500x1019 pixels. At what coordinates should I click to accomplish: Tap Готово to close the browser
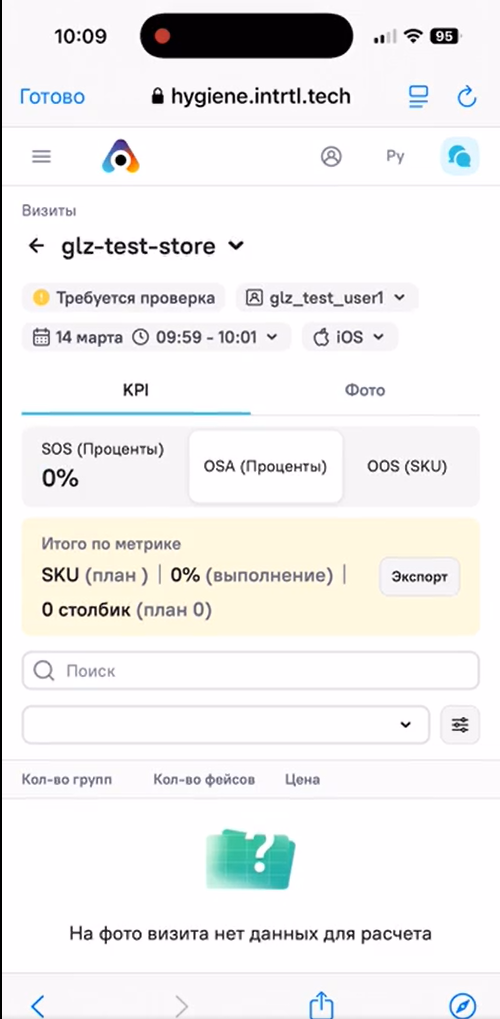pos(53,97)
